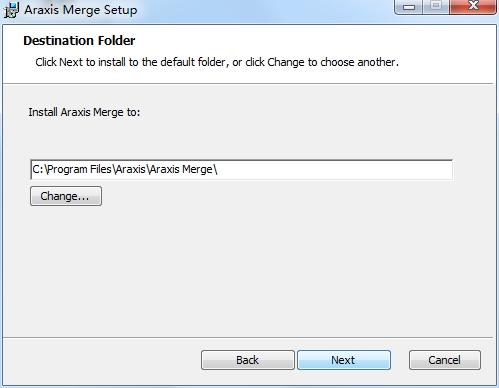The image size is (499, 388).
Task: Click the 'Destination Folder' heading
Action: point(79,41)
